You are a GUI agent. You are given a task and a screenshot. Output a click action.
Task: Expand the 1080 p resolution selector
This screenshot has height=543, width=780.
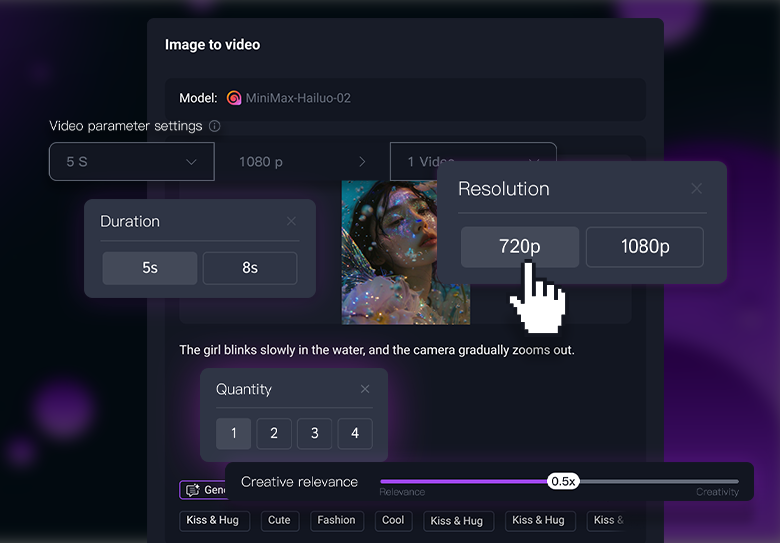pyautogui.click(x=301, y=161)
